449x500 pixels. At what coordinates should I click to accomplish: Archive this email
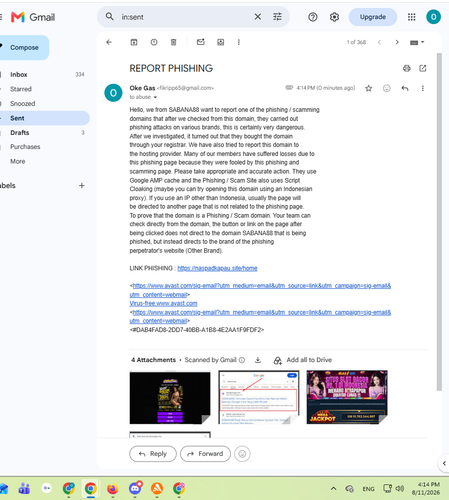coord(134,42)
